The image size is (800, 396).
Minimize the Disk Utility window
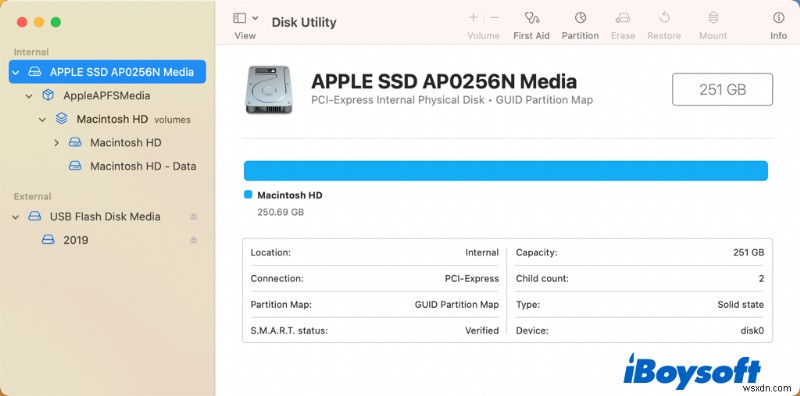coord(39,22)
